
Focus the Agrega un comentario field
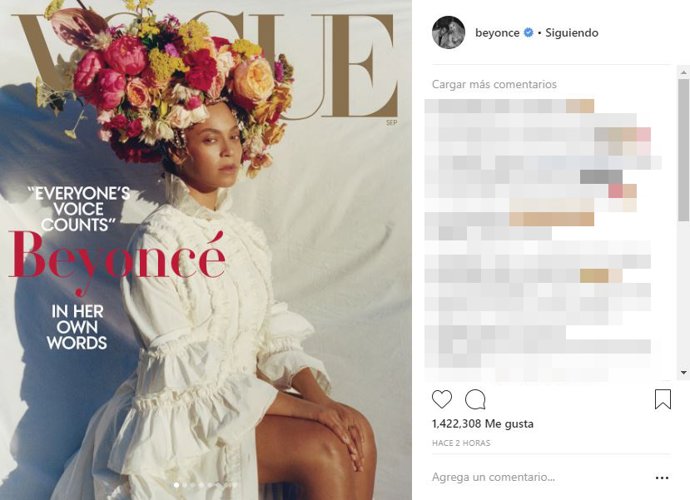(x=539, y=477)
